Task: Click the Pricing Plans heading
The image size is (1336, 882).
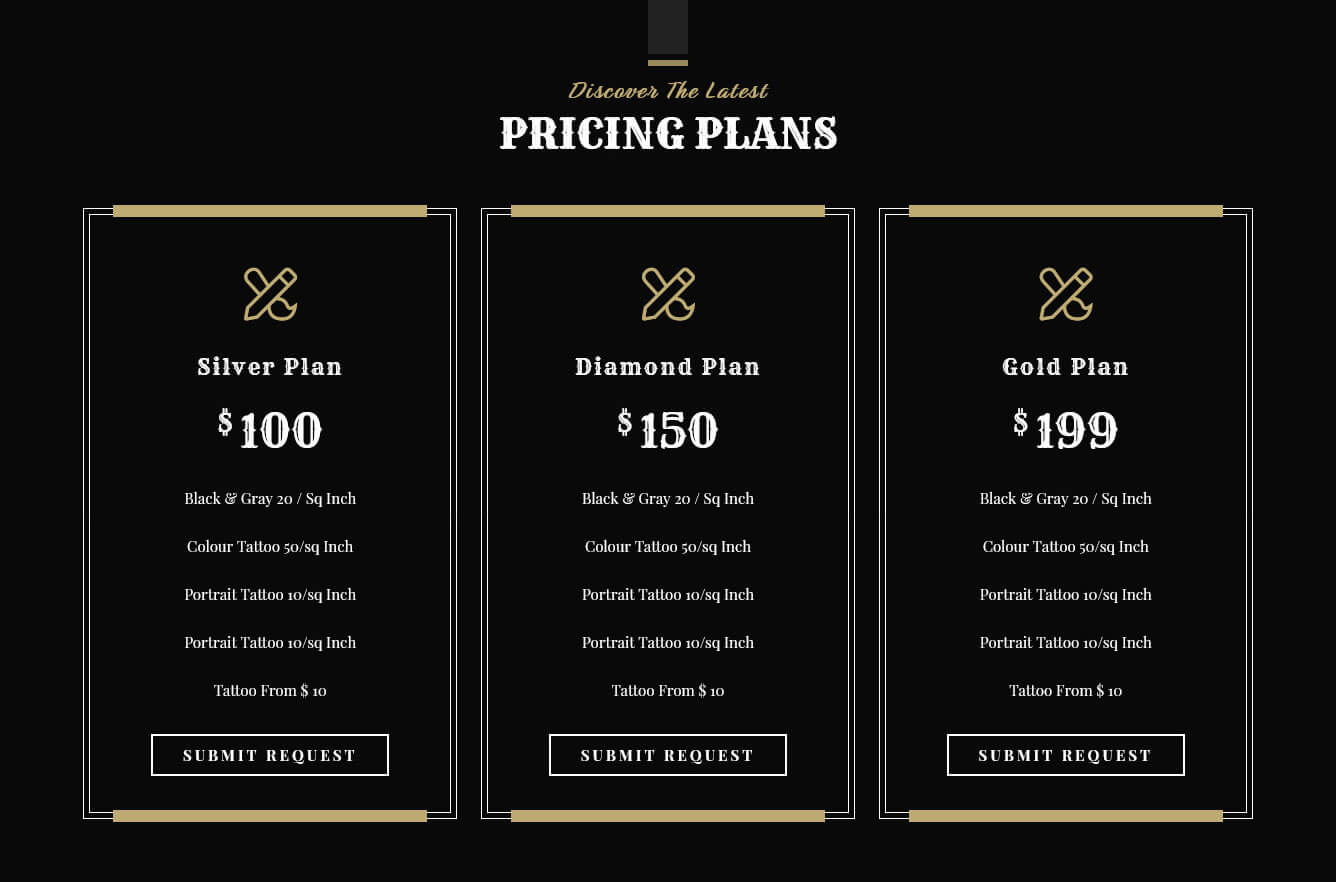Action: tap(668, 133)
